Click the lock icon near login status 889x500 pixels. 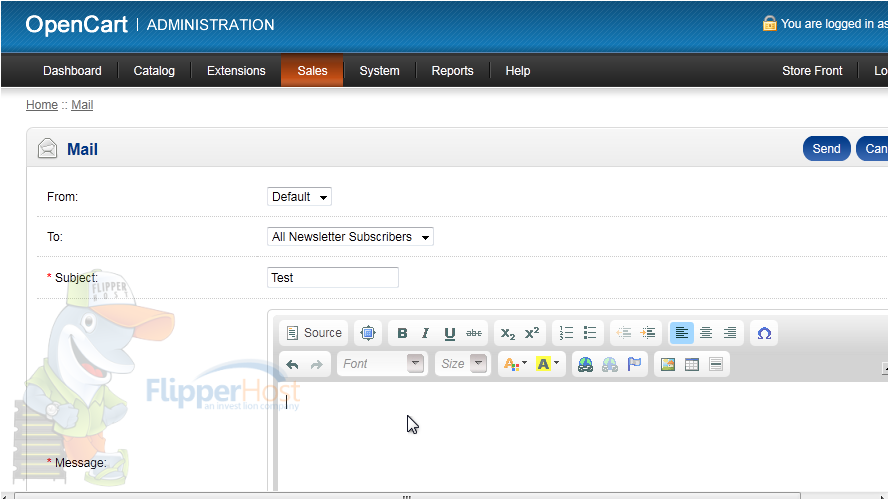[x=769, y=23]
